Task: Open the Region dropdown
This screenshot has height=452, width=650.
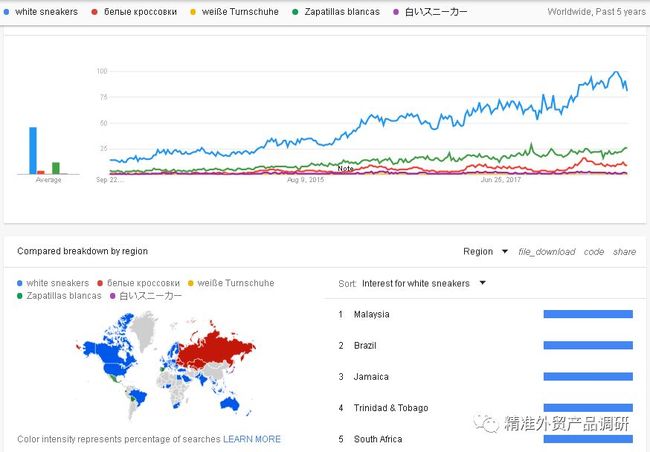Action: coord(485,251)
